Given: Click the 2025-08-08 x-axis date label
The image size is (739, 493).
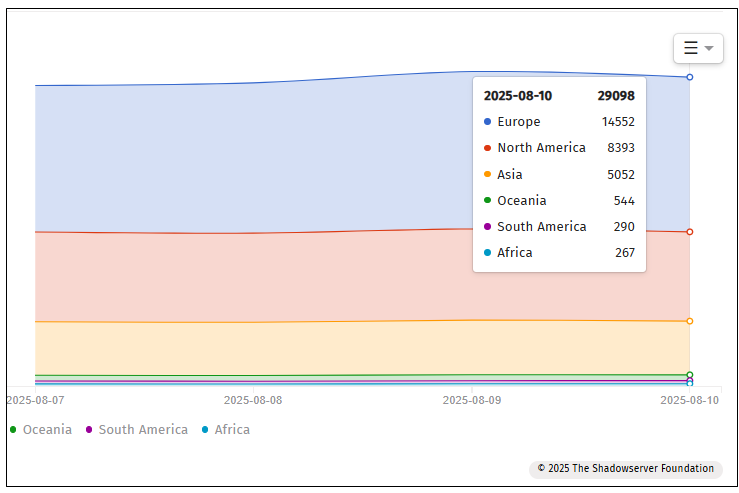Looking at the screenshot, I should pyautogui.click(x=253, y=399).
